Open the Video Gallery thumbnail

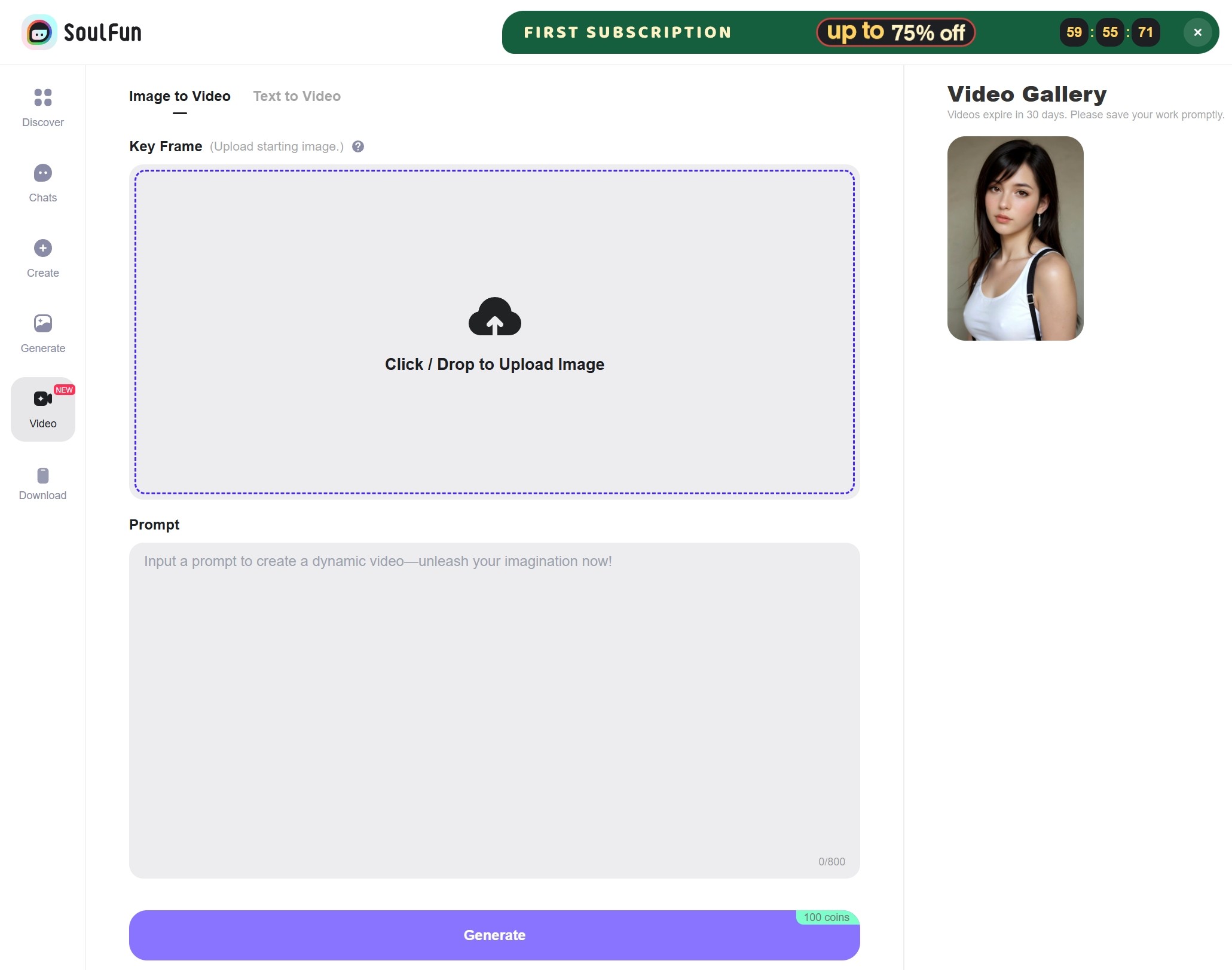(1015, 238)
